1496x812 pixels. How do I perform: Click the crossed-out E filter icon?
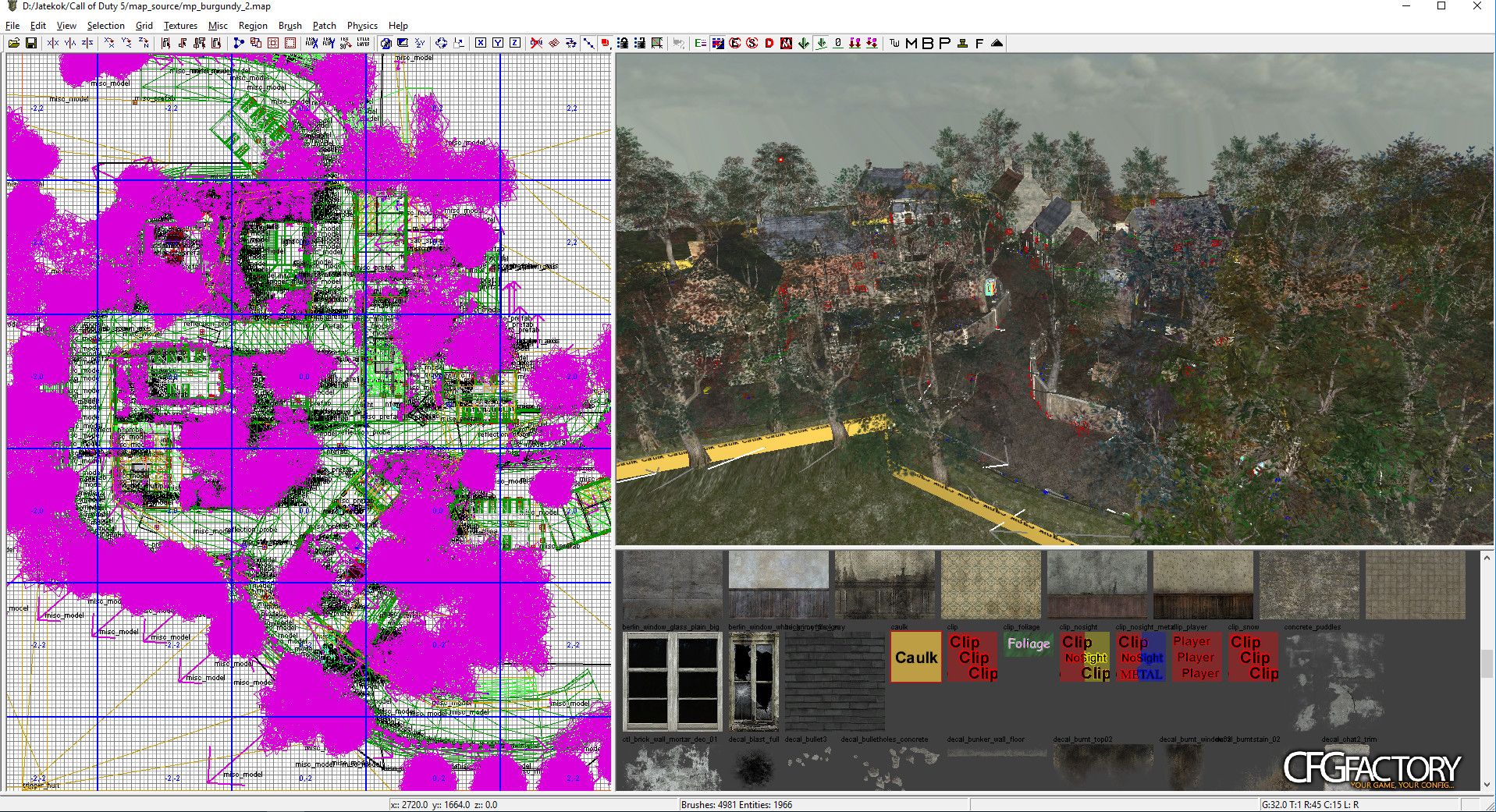coord(735,44)
